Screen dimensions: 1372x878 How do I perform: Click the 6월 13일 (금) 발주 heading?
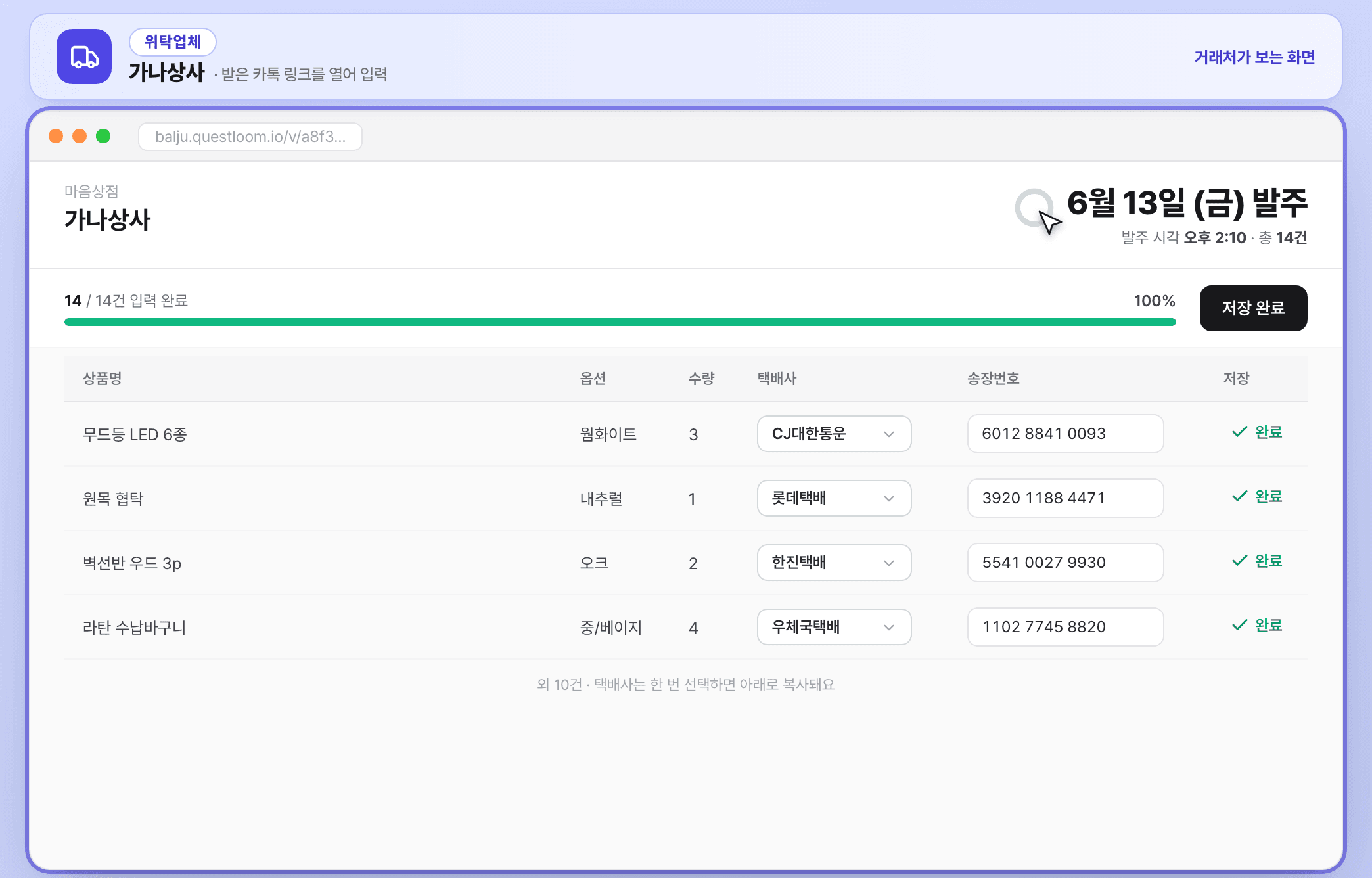point(1187,202)
